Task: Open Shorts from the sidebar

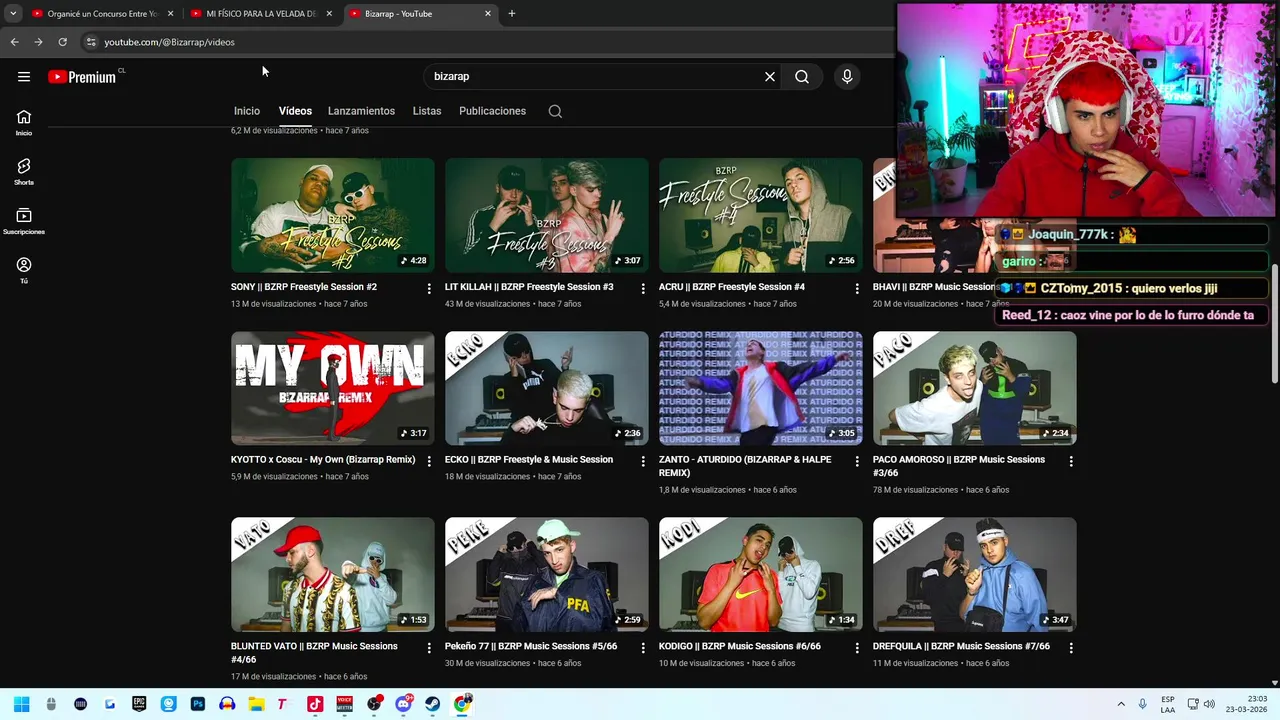Action: point(24,171)
